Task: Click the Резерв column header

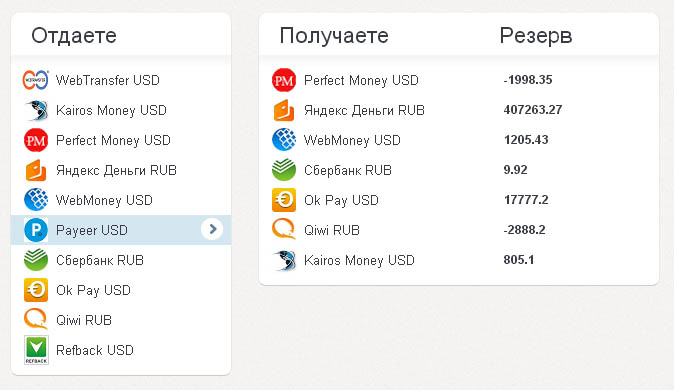Action: tap(536, 36)
